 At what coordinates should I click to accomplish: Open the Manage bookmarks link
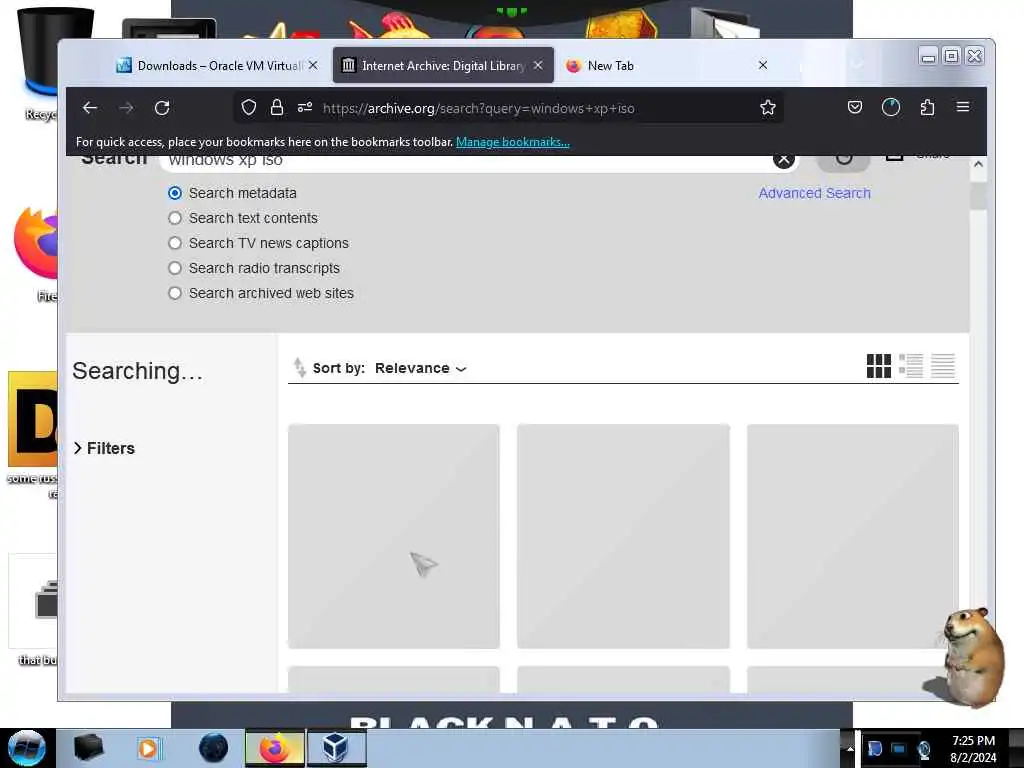tap(513, 142)
